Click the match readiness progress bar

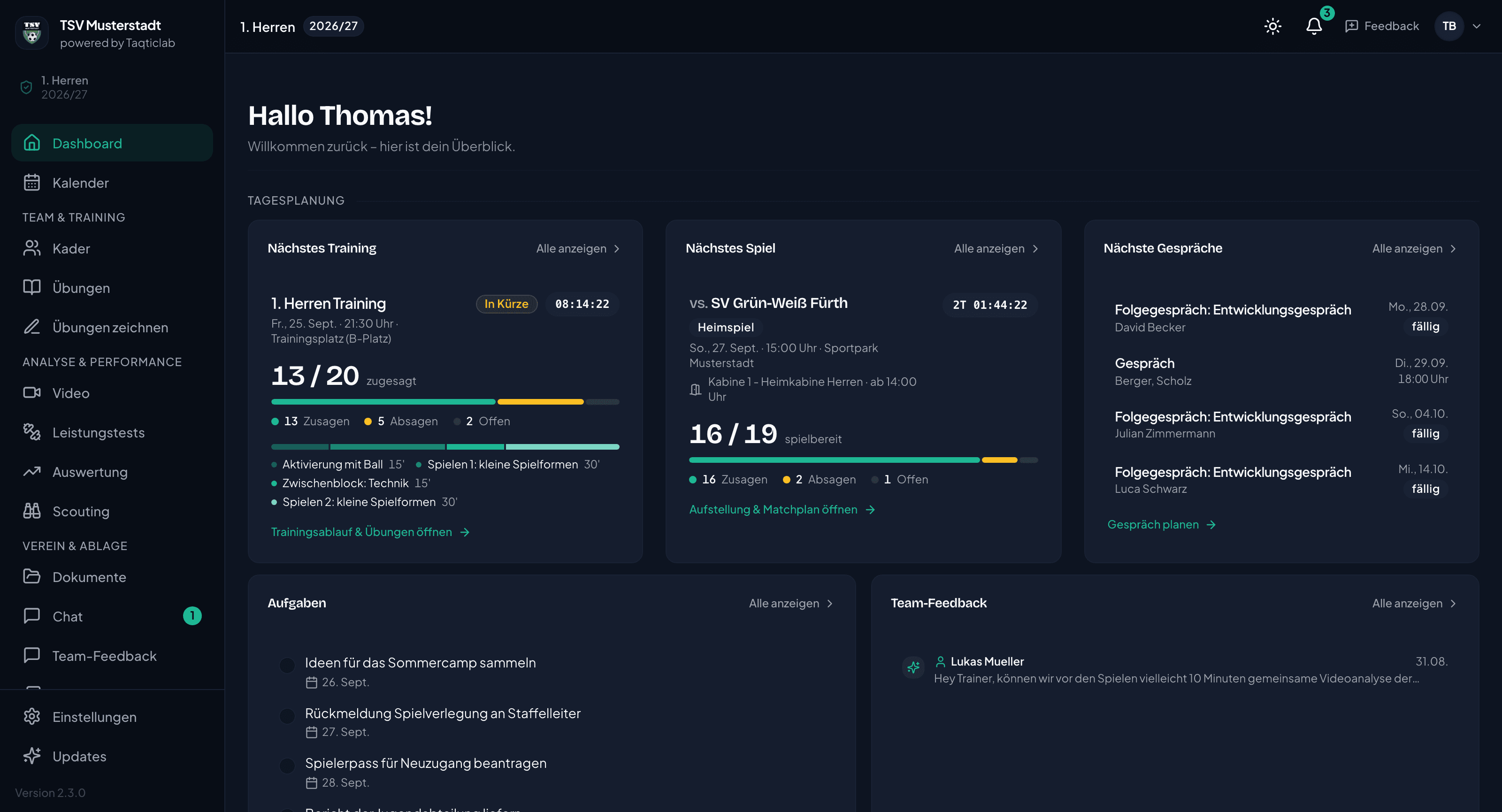tap(863, 460)
